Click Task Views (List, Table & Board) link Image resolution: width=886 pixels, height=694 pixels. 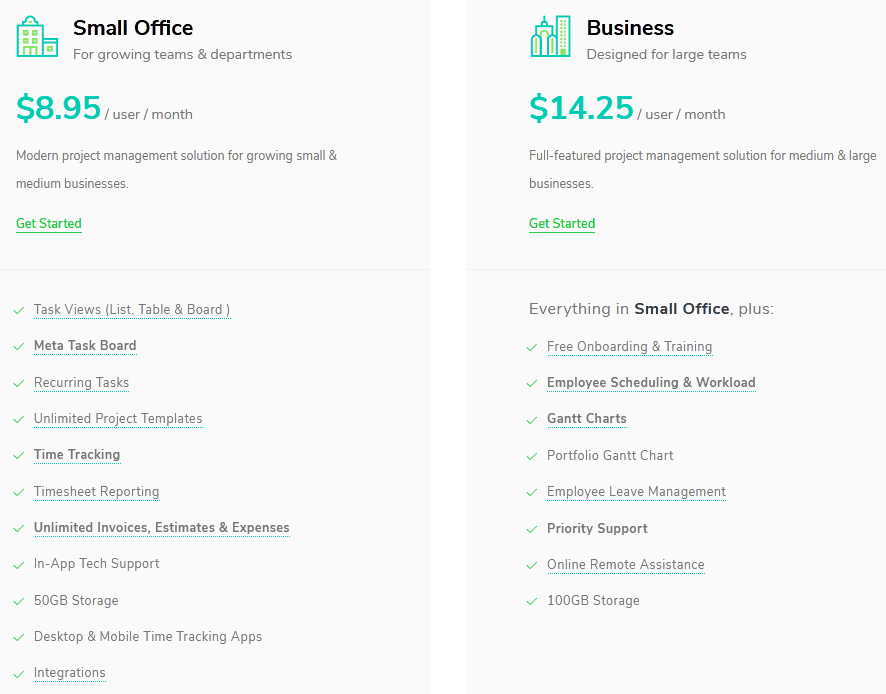point(131,310)
